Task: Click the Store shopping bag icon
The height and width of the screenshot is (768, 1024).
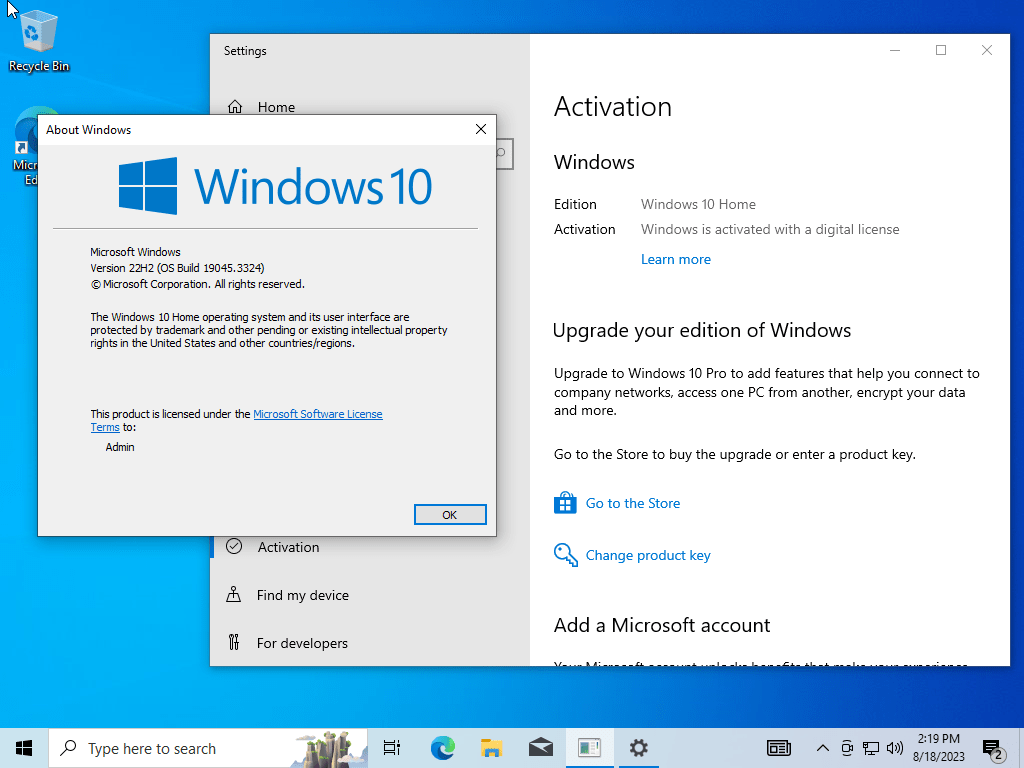Action: point(565,503)
